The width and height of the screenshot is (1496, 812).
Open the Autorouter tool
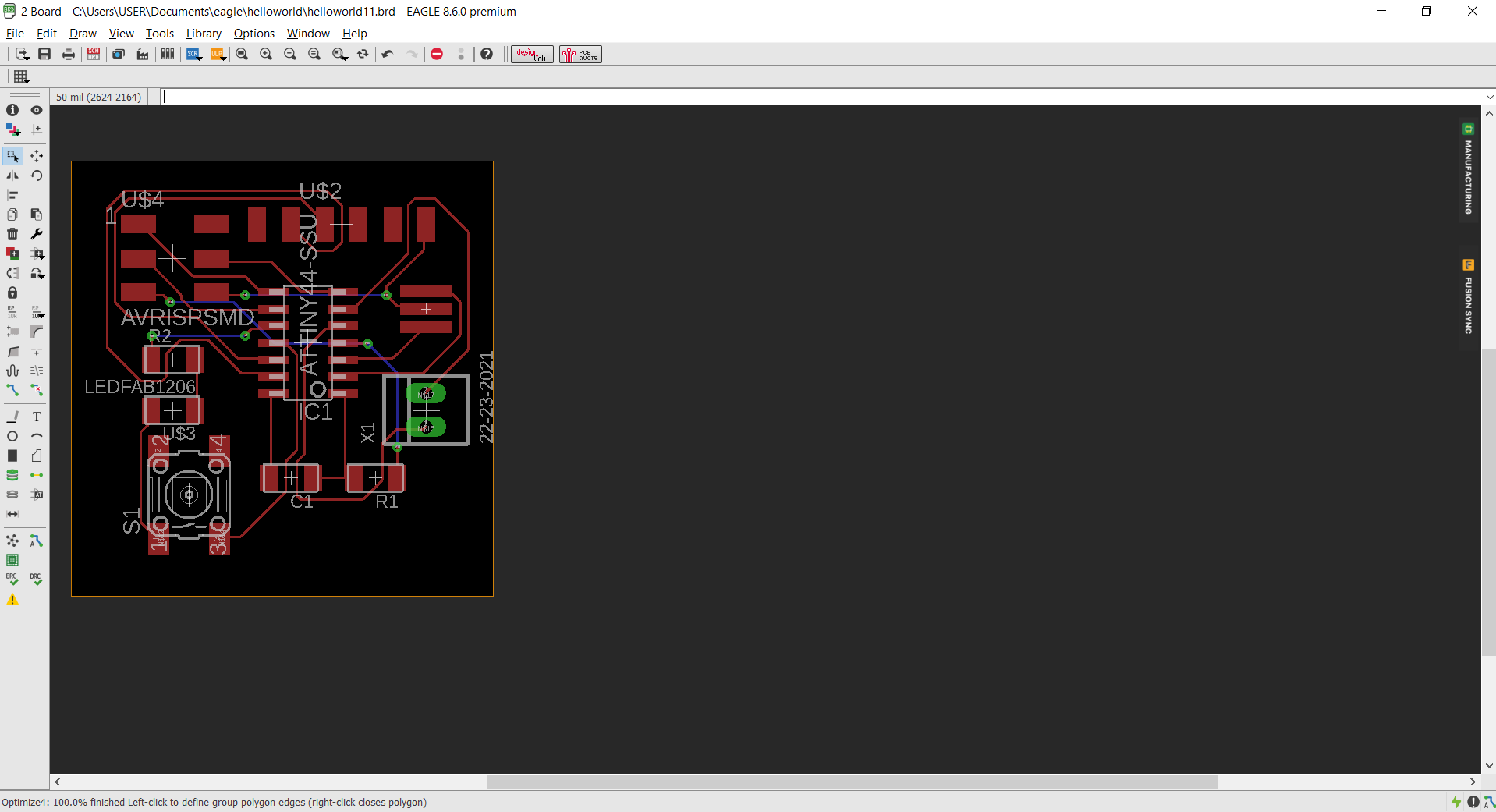coord(37,541)
